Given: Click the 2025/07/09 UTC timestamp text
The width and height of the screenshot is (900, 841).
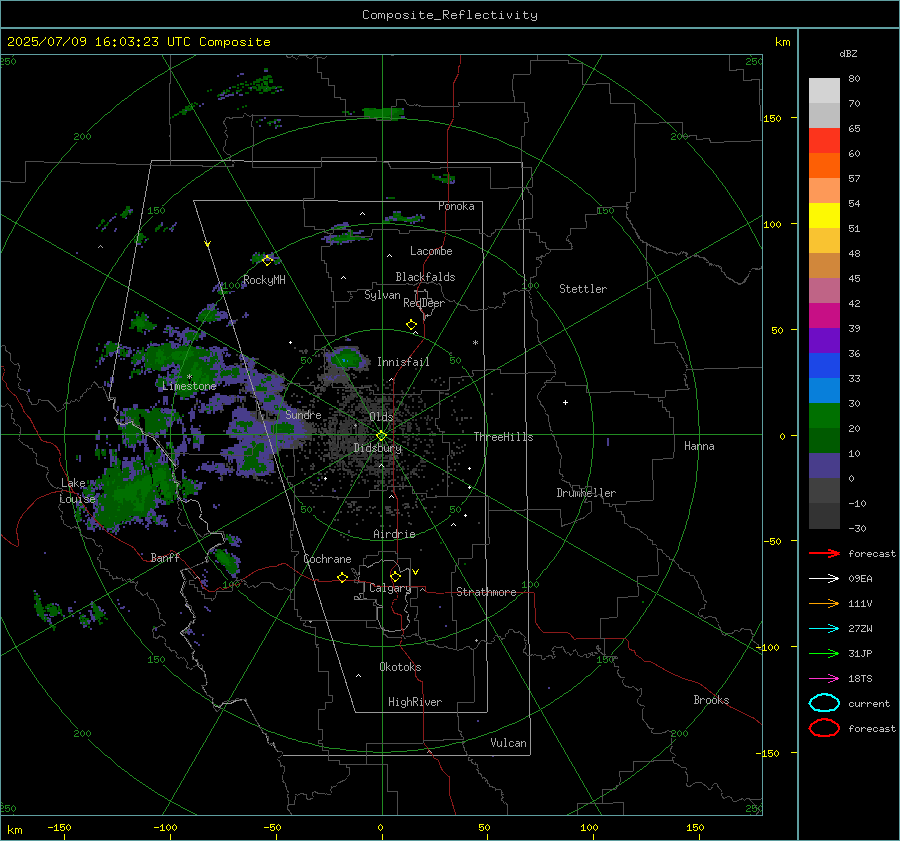Looking at the screenshot, I should 138,42.
